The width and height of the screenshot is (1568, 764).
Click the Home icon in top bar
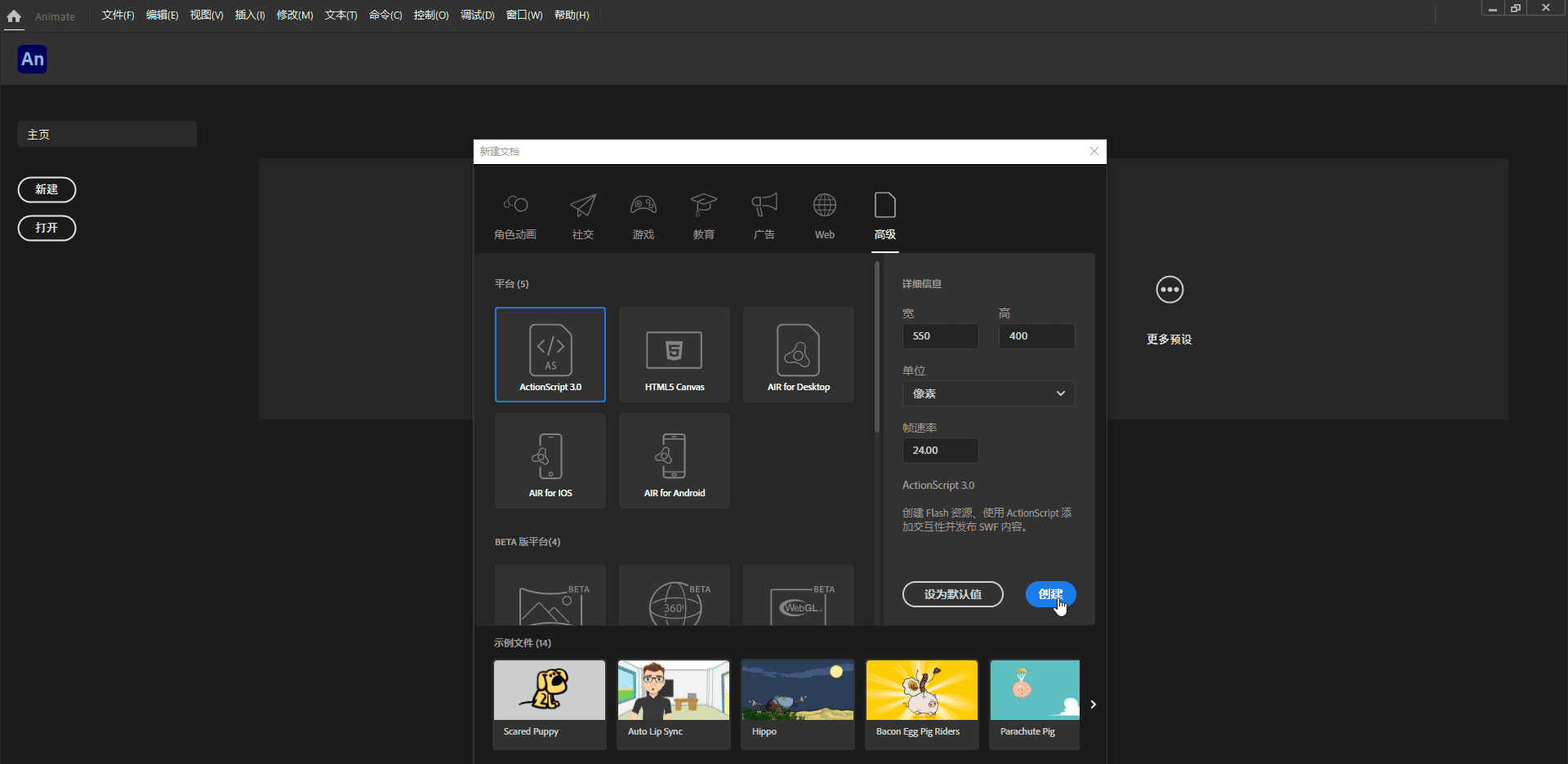coord(14,16)
